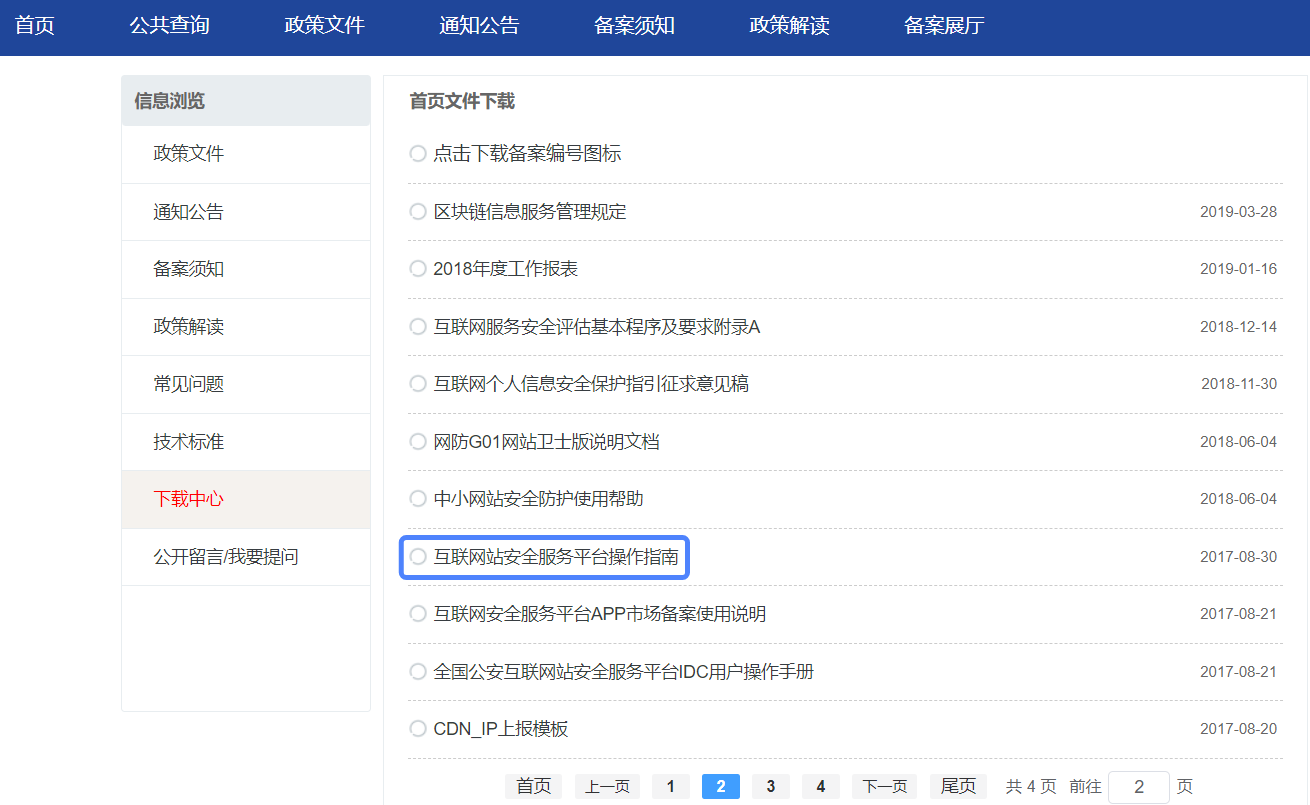1310x805 pixels.
Task: Open 互联网服务安全评估基本程序及要求附录A link
Action: (x=596, y=327)
